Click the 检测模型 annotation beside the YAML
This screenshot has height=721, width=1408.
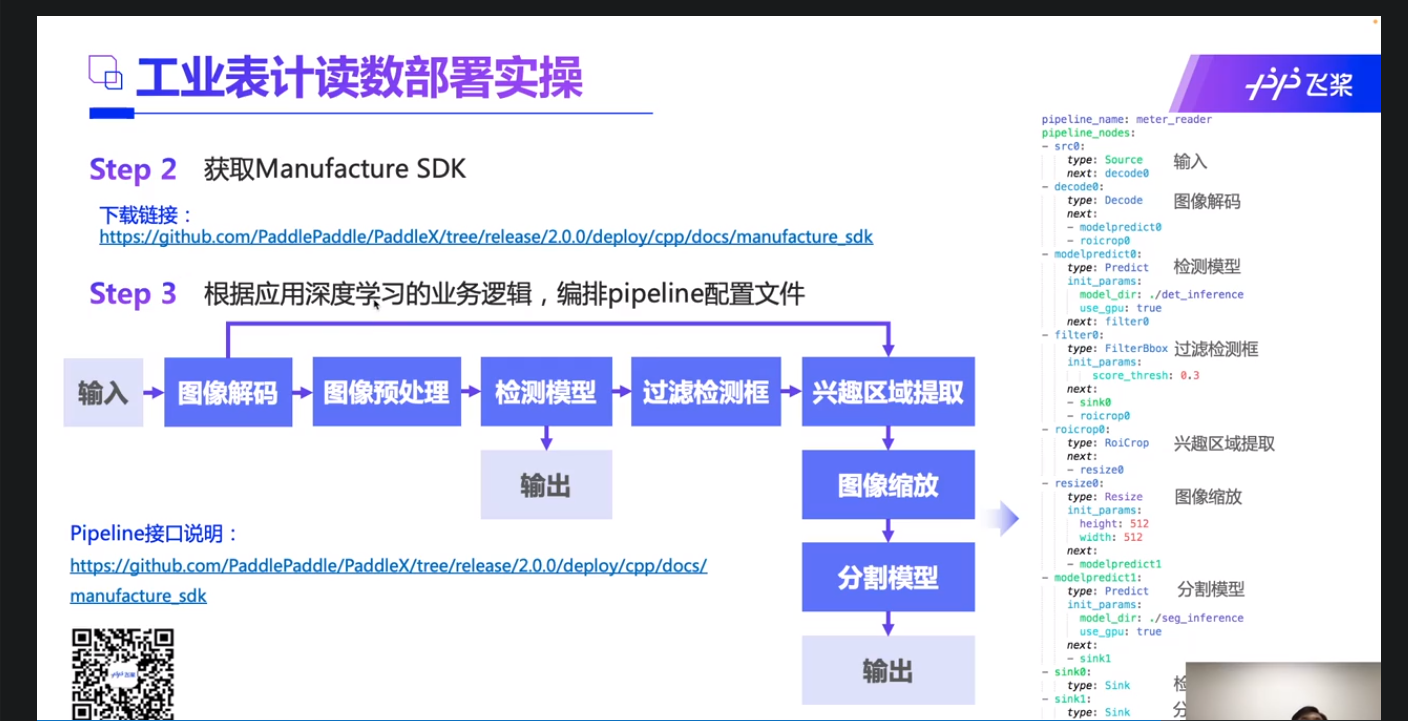point(1207,267)
